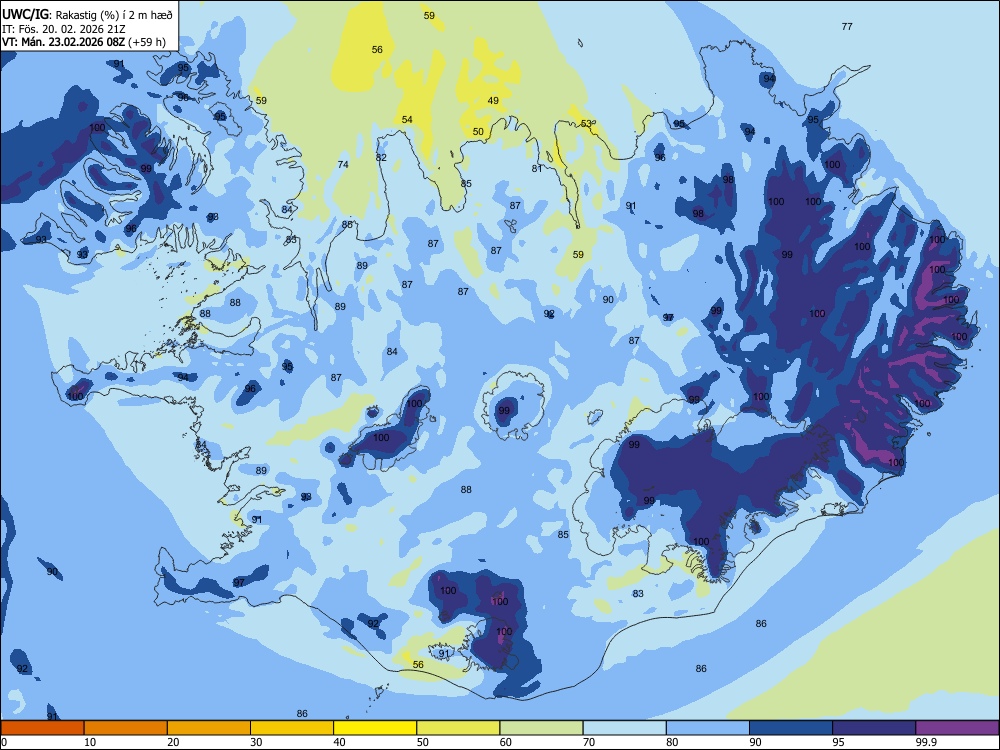Image resolution: width=1000 pixels, height=750 pixels.
Task: Click legend tick label '40'
Action: 339,742
